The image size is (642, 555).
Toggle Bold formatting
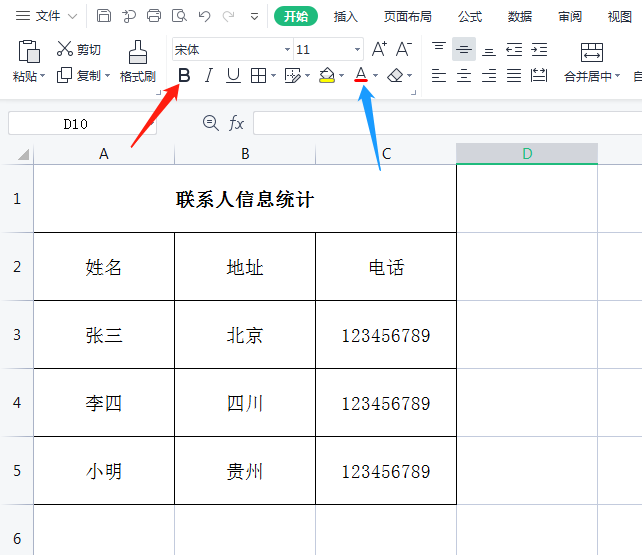pos(184,75)
